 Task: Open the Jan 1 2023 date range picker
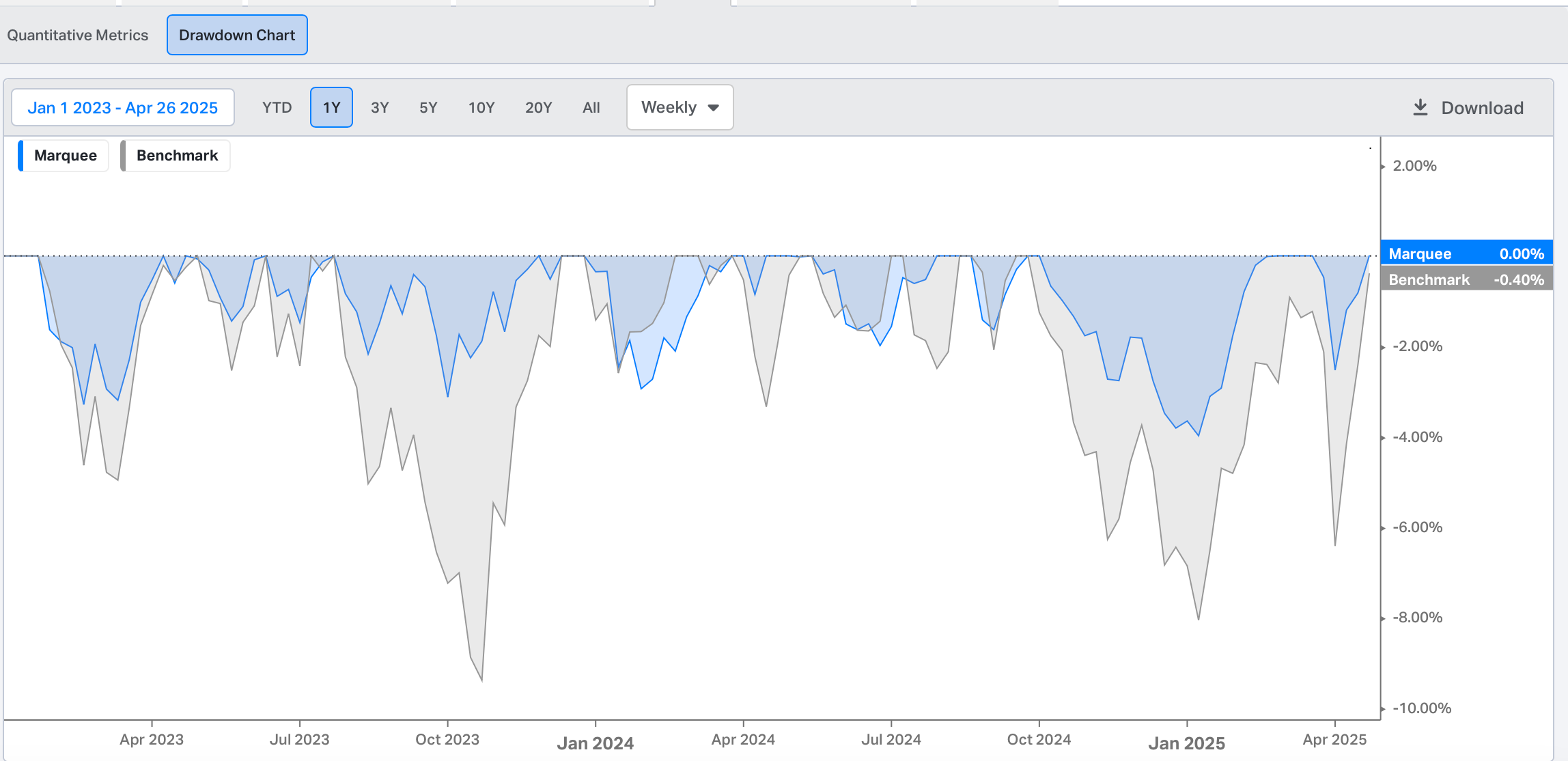coord(123,108)
